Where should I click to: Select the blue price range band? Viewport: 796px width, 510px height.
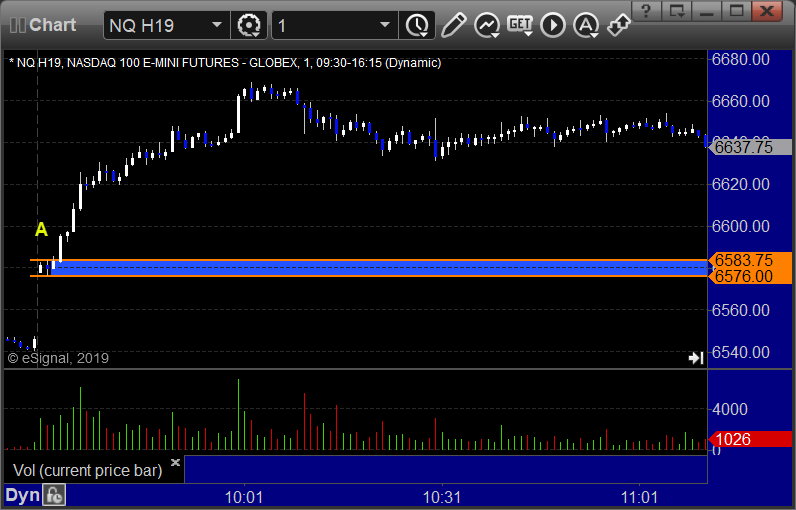coord(378,268)
